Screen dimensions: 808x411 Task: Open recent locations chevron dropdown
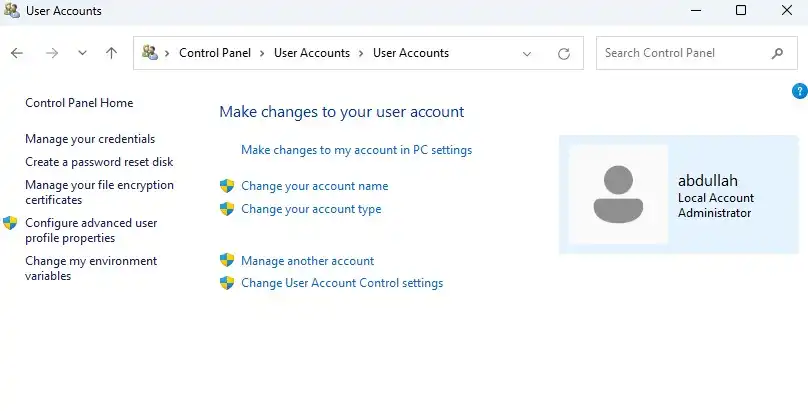82,53
